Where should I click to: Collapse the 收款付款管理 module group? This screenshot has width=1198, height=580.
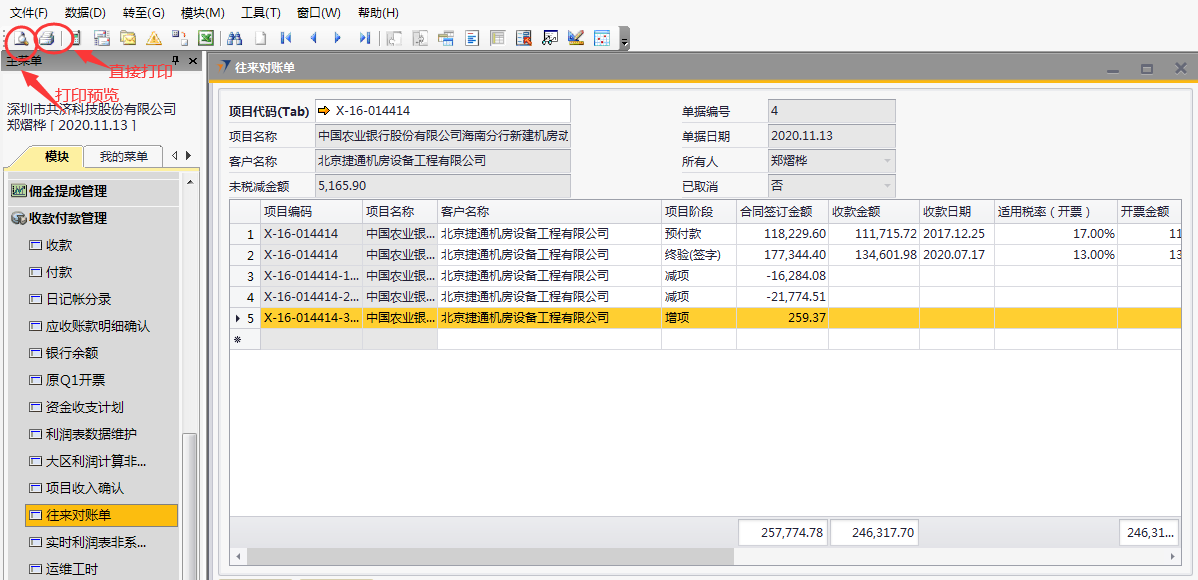(x=18, y=218)
